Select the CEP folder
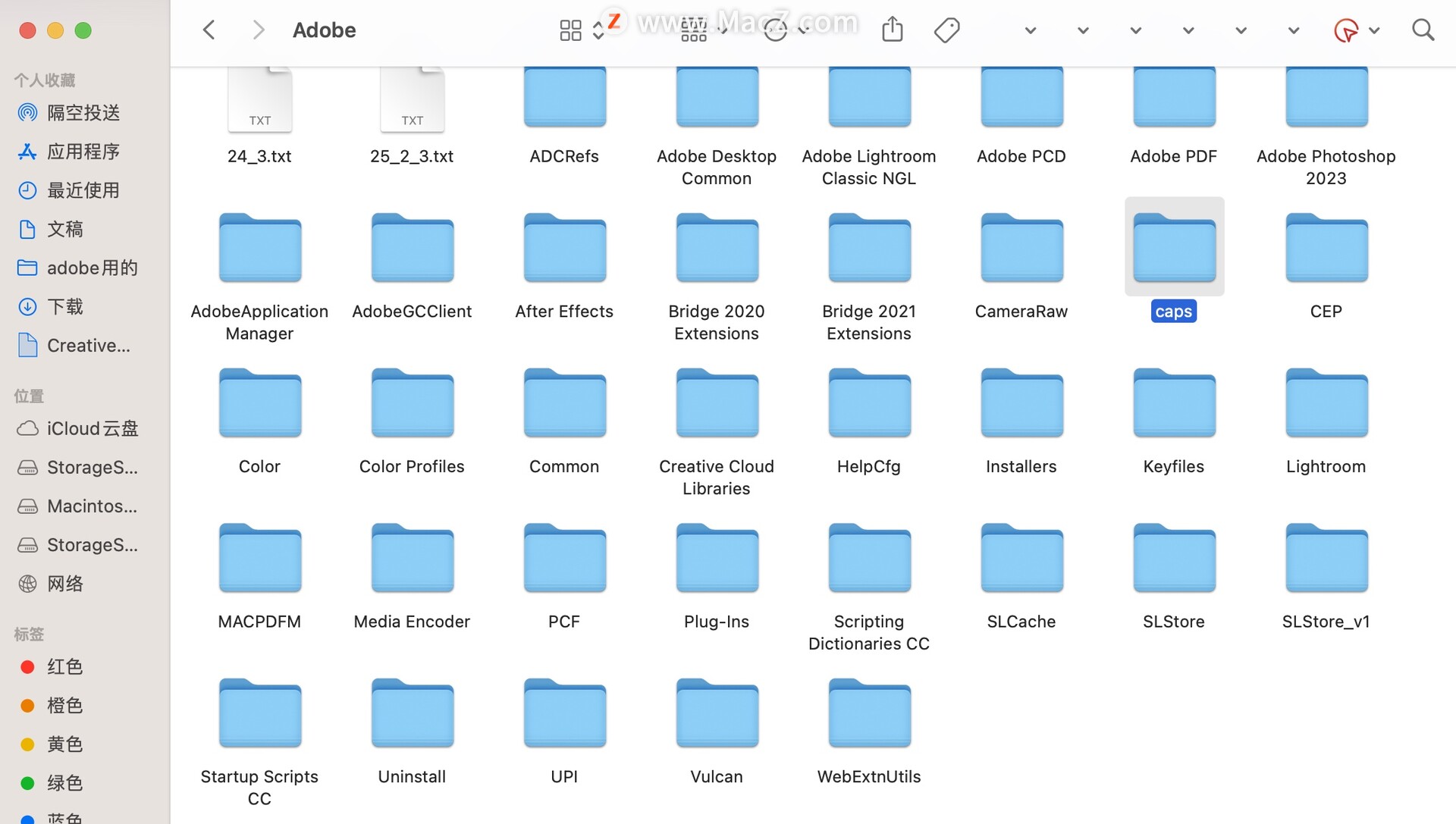Screen dimensions: 1456x824 click(x=1326, y=247)
